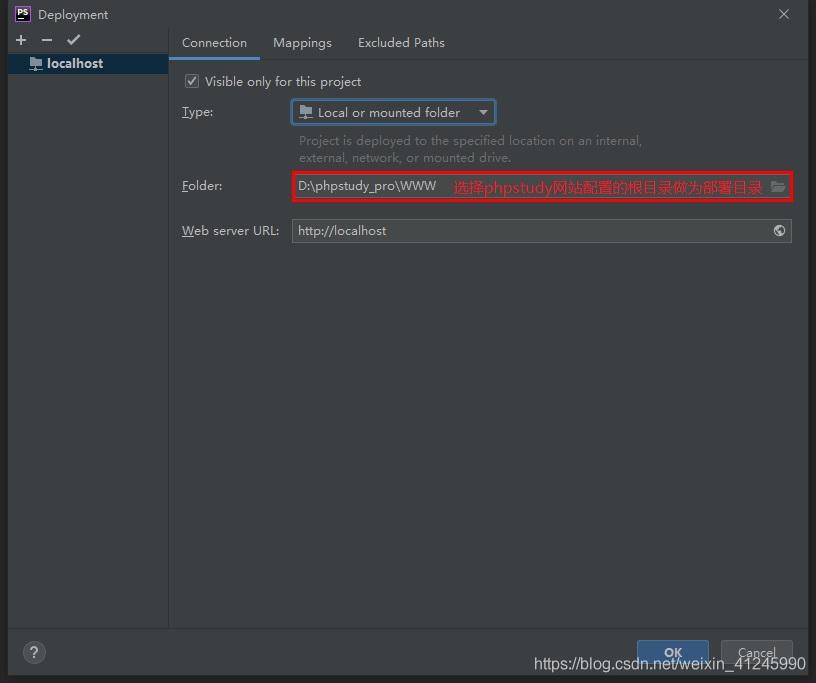The height and width of the screenshot is (683, 816).
Task: Toggle Visible only for this project checkbox
Action: click(x=192, y=81)
